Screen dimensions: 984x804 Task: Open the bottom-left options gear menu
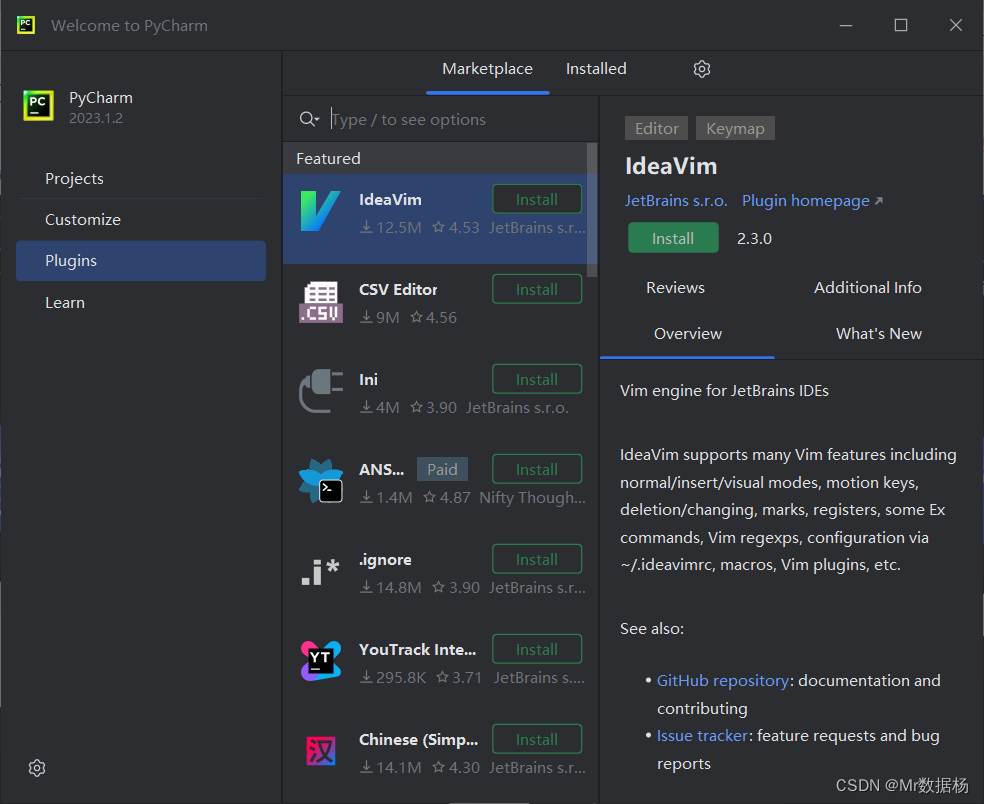point(37,768)
